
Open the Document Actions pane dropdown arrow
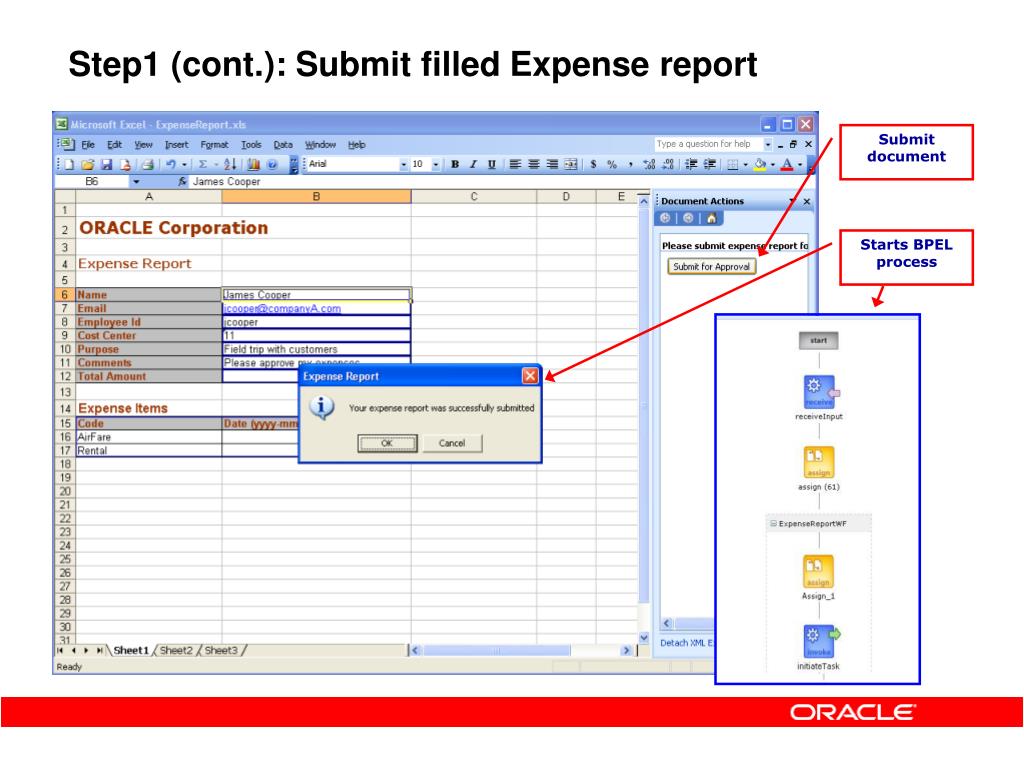click(792, 201)
